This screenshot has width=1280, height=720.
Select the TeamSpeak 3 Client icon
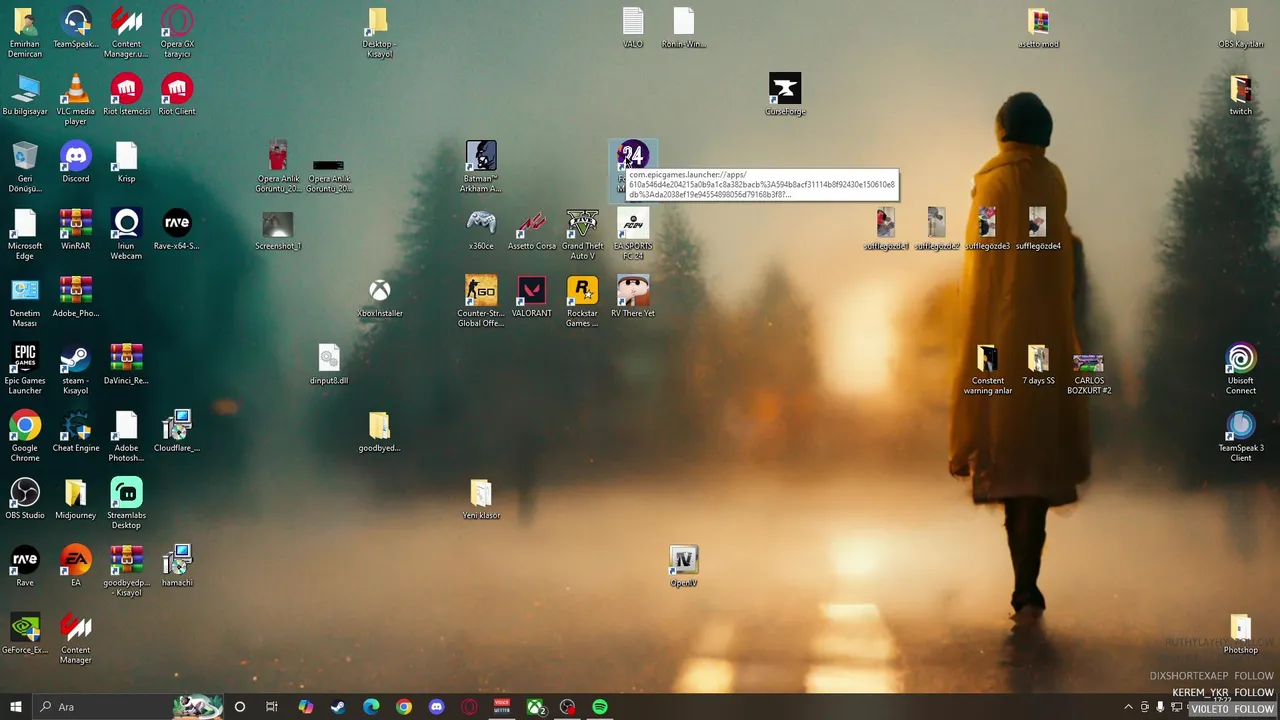pyautogui.click(x=1241, y=436)
